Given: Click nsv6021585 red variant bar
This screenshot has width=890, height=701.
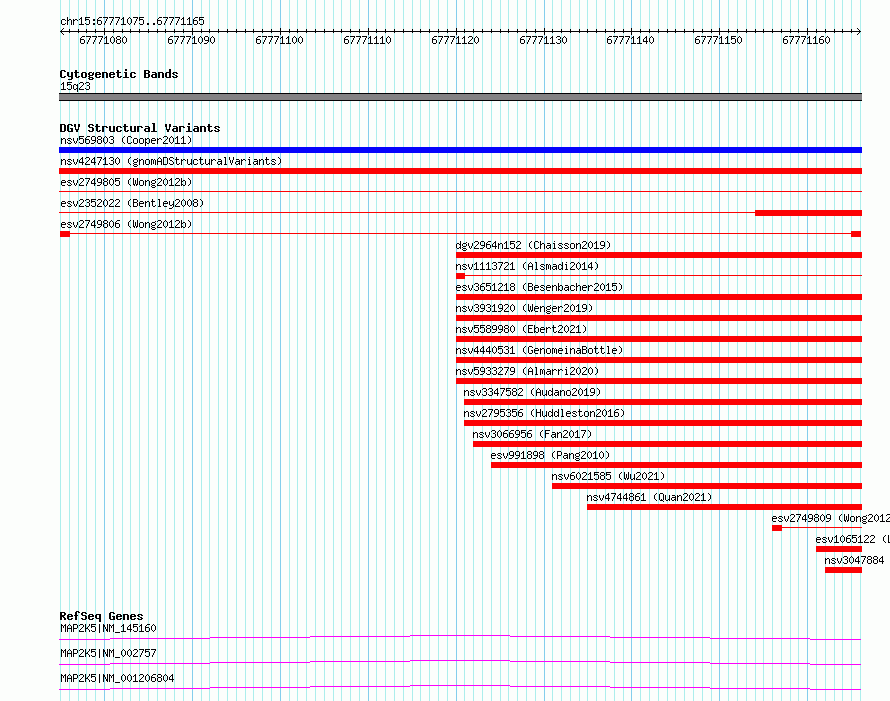Looking at the screenshot, I should point(707,486).
